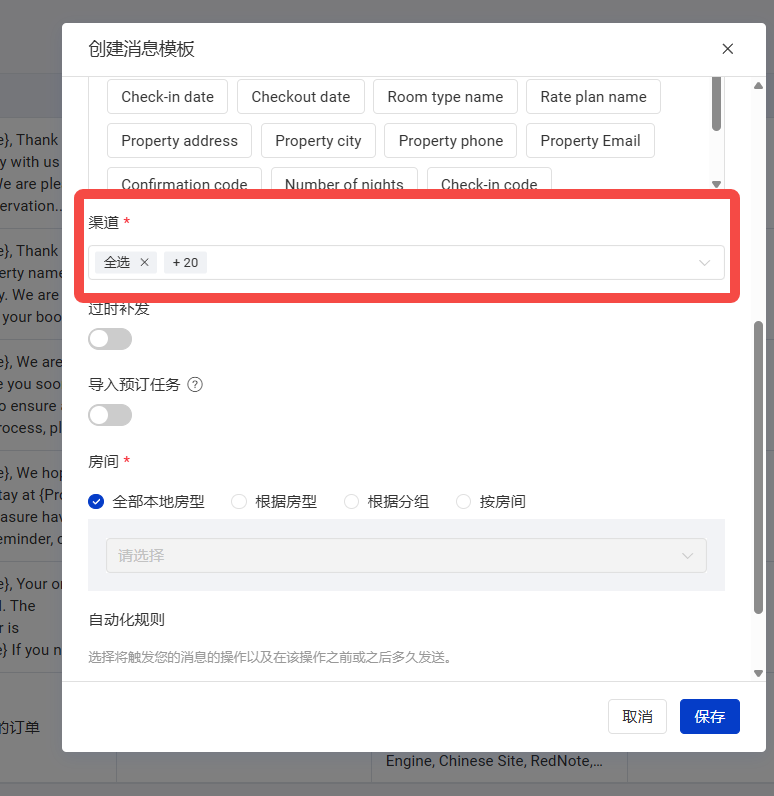The height and width of the screenshot is (796, 774).
Task: Click the main dialog scrollbar thumb
Action: coord(758,467)
